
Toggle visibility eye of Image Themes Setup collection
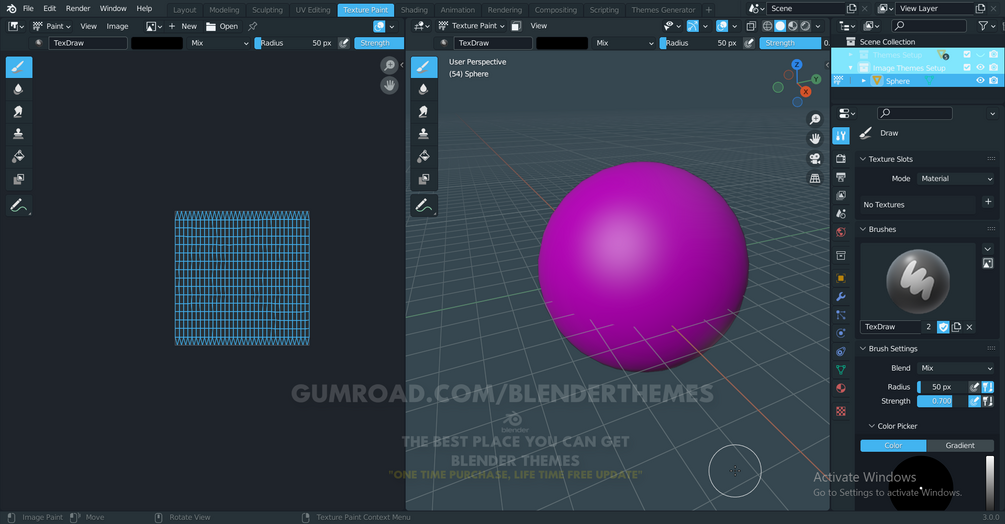coord(980,67)
